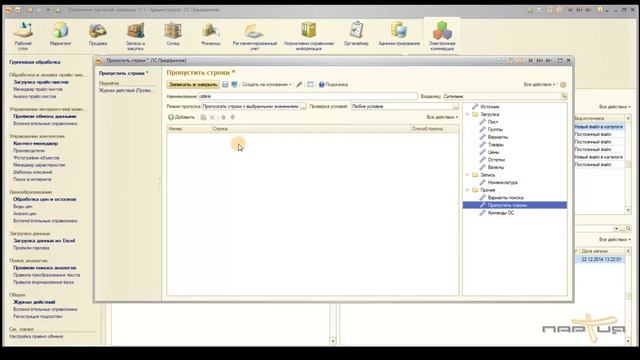640x360 pixels.
Task: Click the move row up arrow
Action: [x=223, y=117]
